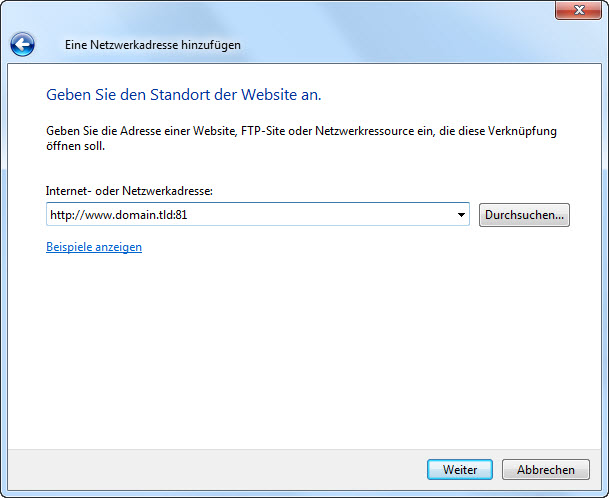Go back using the blue arrow icon
This screenshot has height=498, width=609.
(22, 45)
